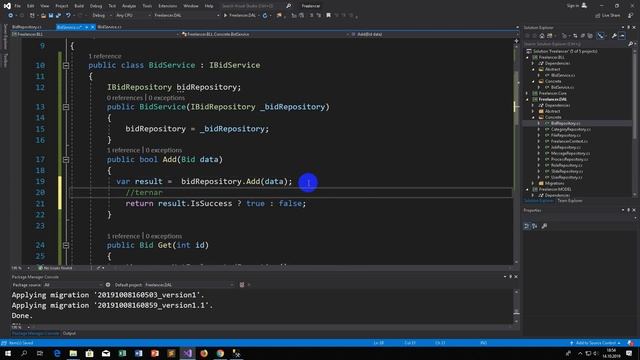Click the Package Manager Console vertical scrollbar

pos(516,307)
